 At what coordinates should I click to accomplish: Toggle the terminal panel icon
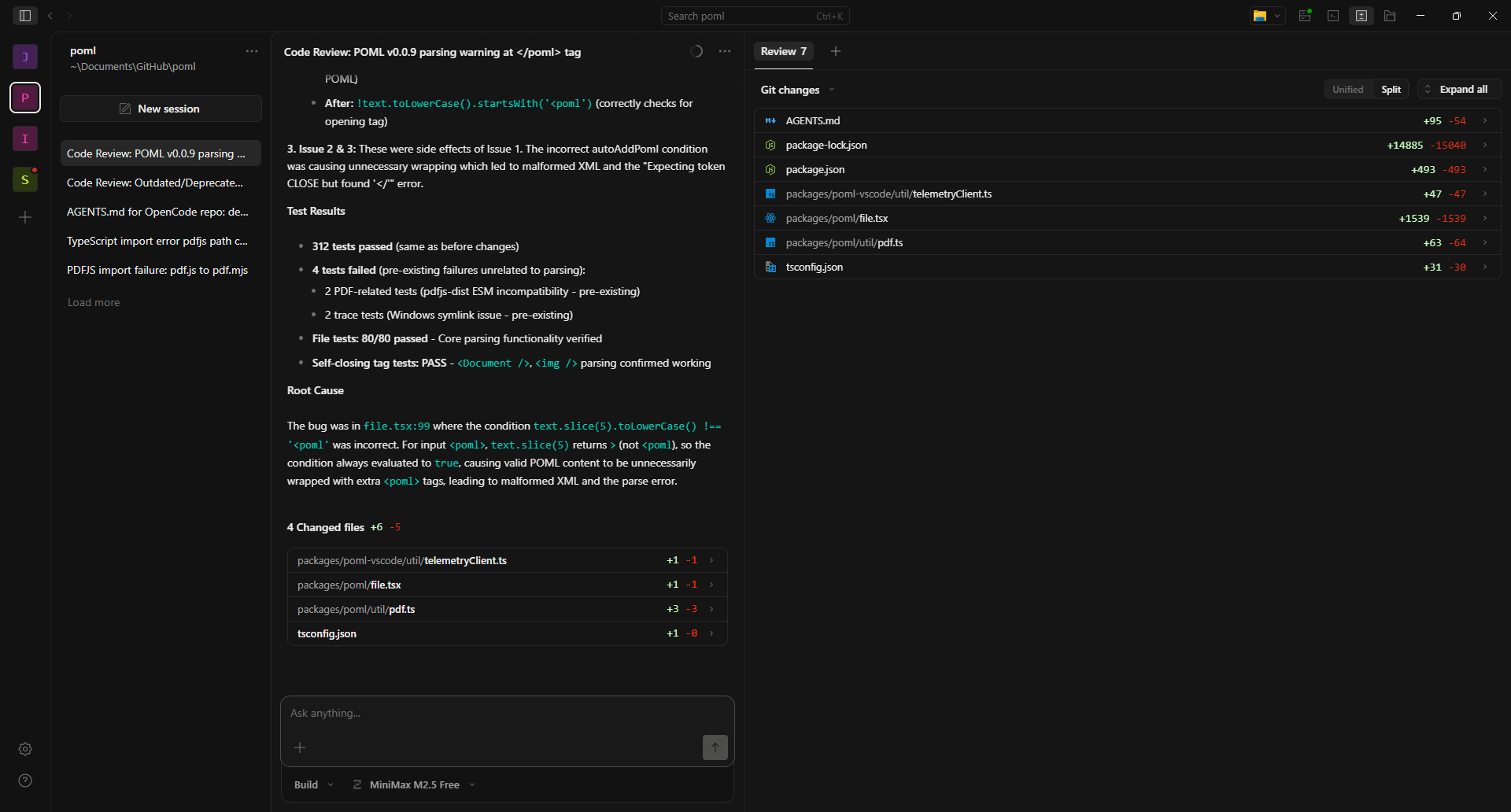(x=1333, y=16)
